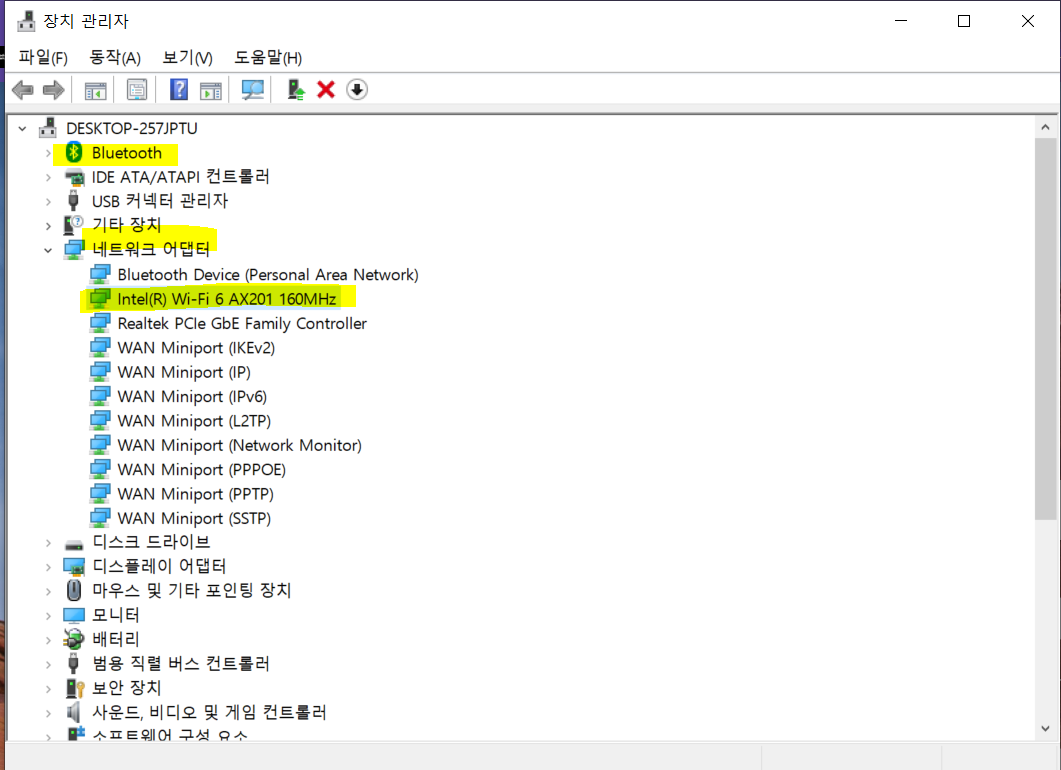Open the 보기(V) menu
Screen dimensions: 1061x770
coord(187,58)
